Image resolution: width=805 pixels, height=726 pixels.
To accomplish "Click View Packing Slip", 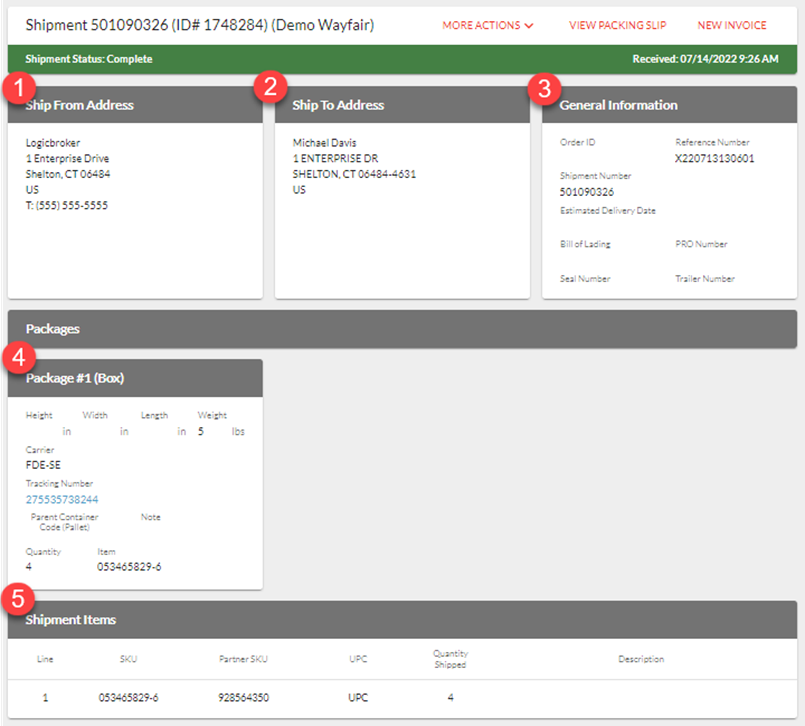I will tap(617, 25).
